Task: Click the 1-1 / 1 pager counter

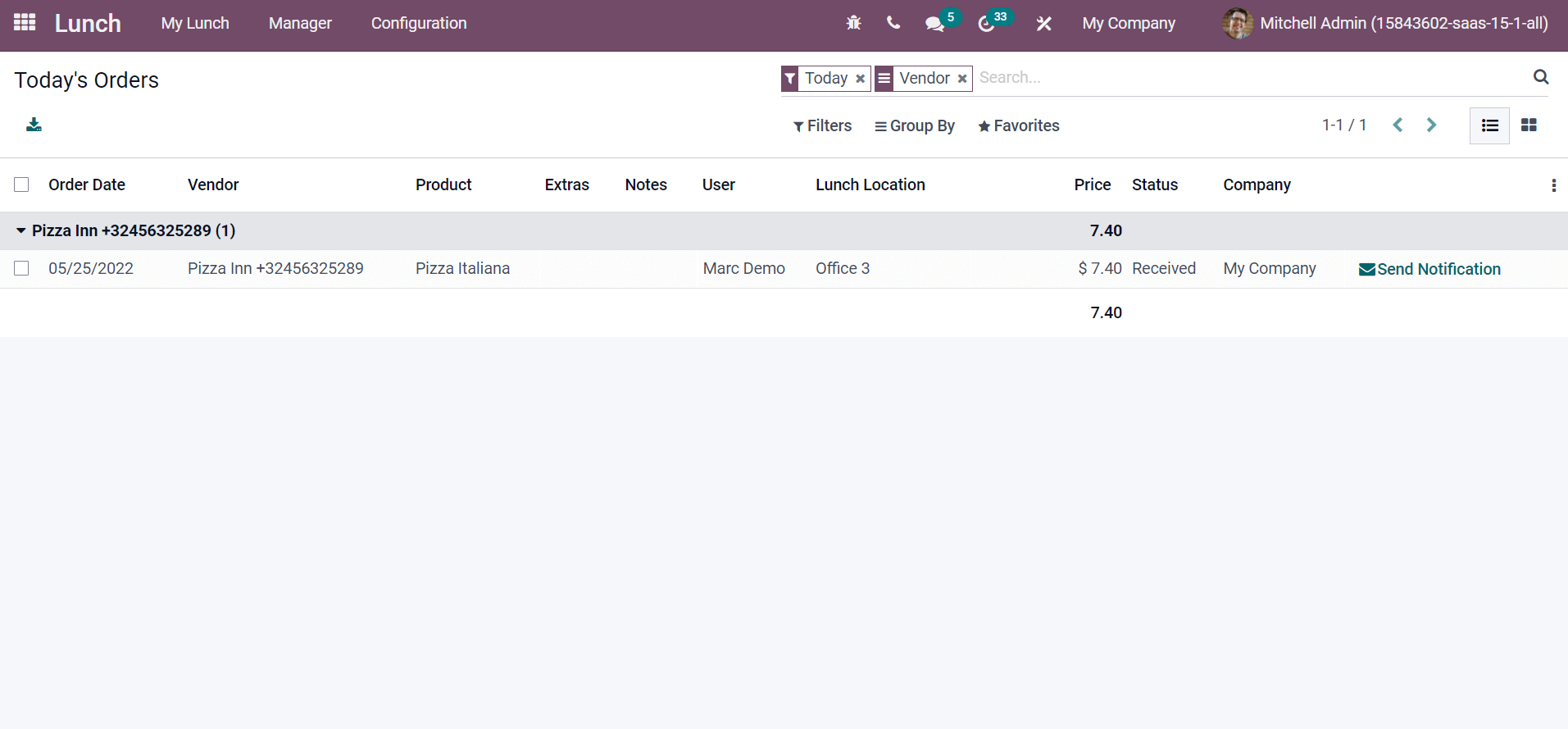Action: tap(1344, 125)
